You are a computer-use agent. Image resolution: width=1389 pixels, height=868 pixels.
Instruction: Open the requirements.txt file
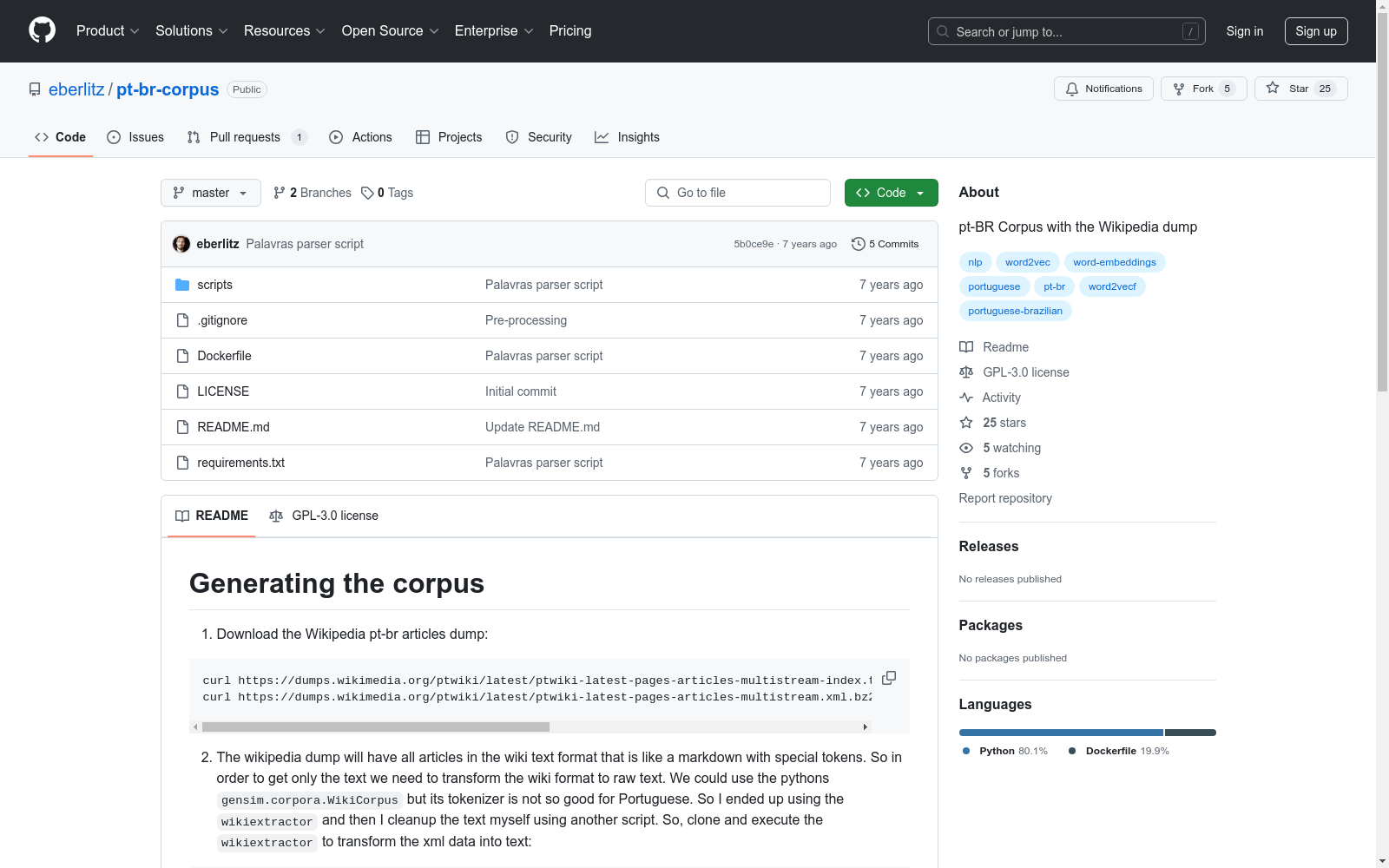tap(240, 463)
